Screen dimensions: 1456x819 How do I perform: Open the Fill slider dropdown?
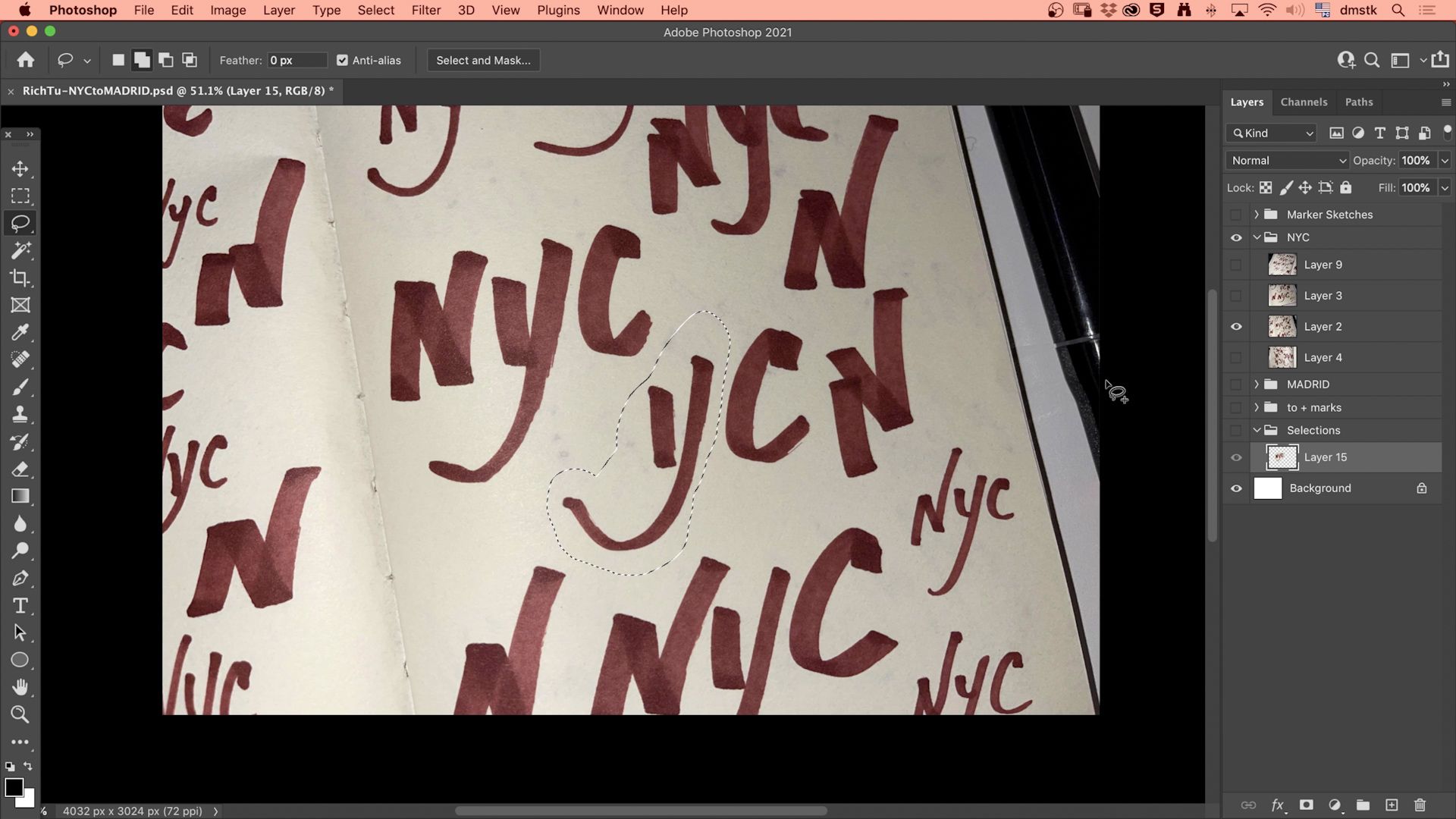1445,187
